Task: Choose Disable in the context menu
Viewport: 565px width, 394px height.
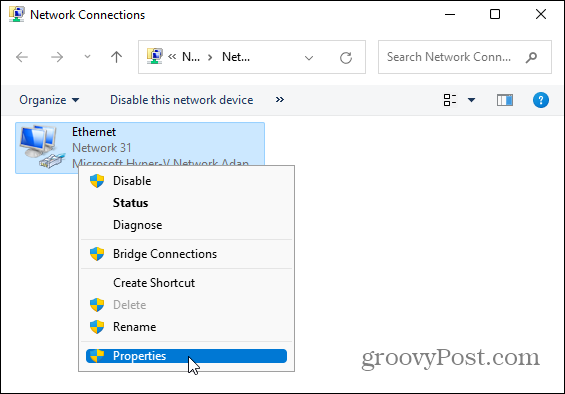Action: pos(186,181)
